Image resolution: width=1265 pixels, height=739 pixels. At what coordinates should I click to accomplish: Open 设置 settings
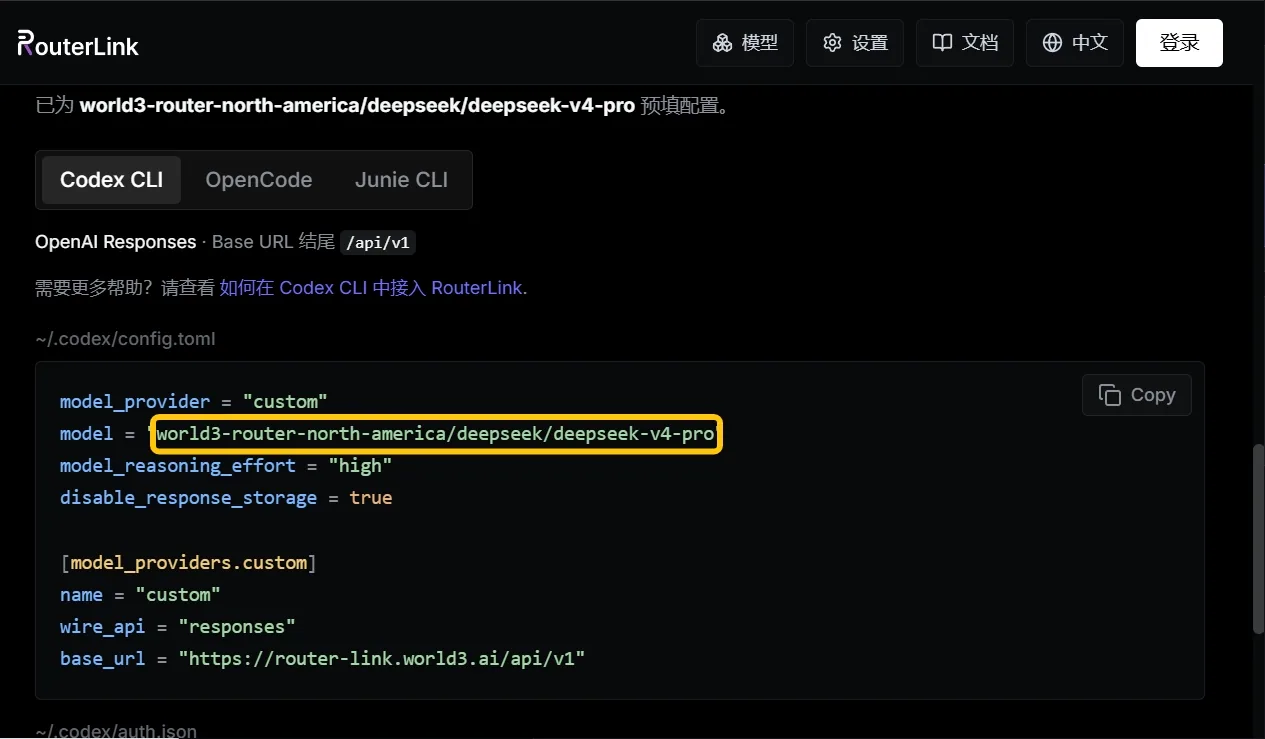[x=855, y=43]
